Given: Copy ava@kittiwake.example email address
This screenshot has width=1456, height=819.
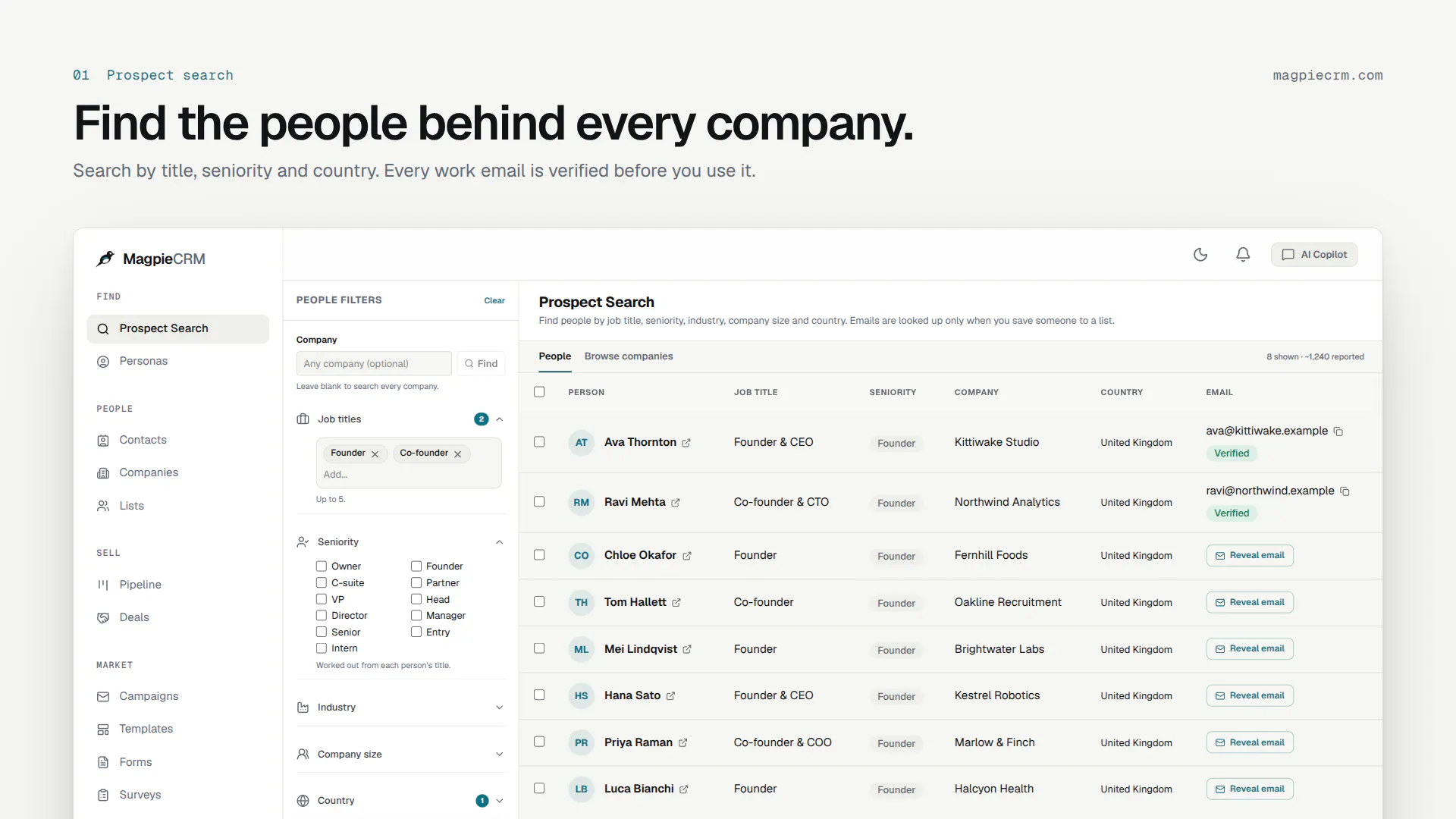Looking at the screenshot, I should (1338, 431).
